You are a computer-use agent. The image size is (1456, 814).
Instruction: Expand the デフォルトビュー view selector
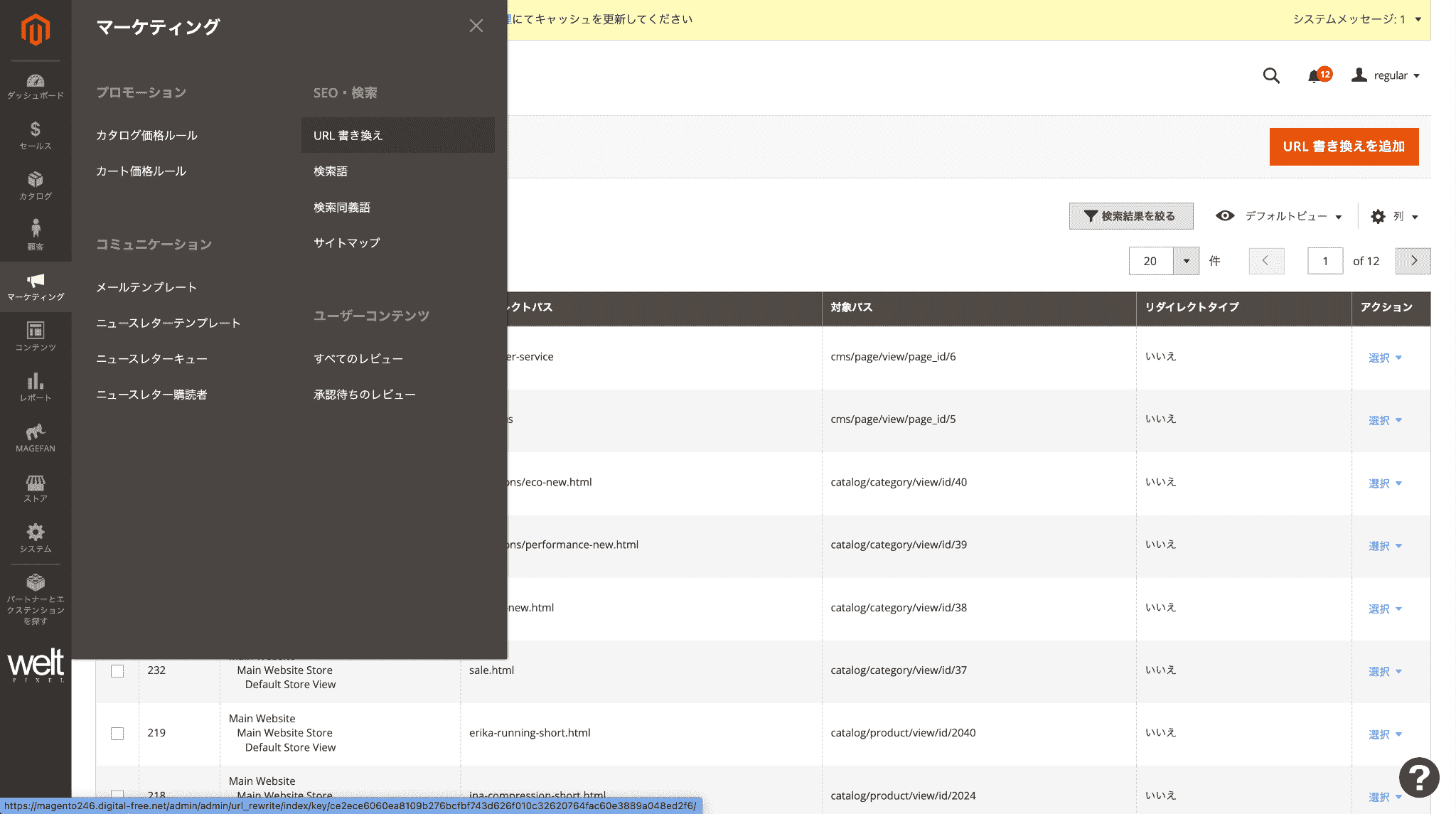(x=1287, y=216)
